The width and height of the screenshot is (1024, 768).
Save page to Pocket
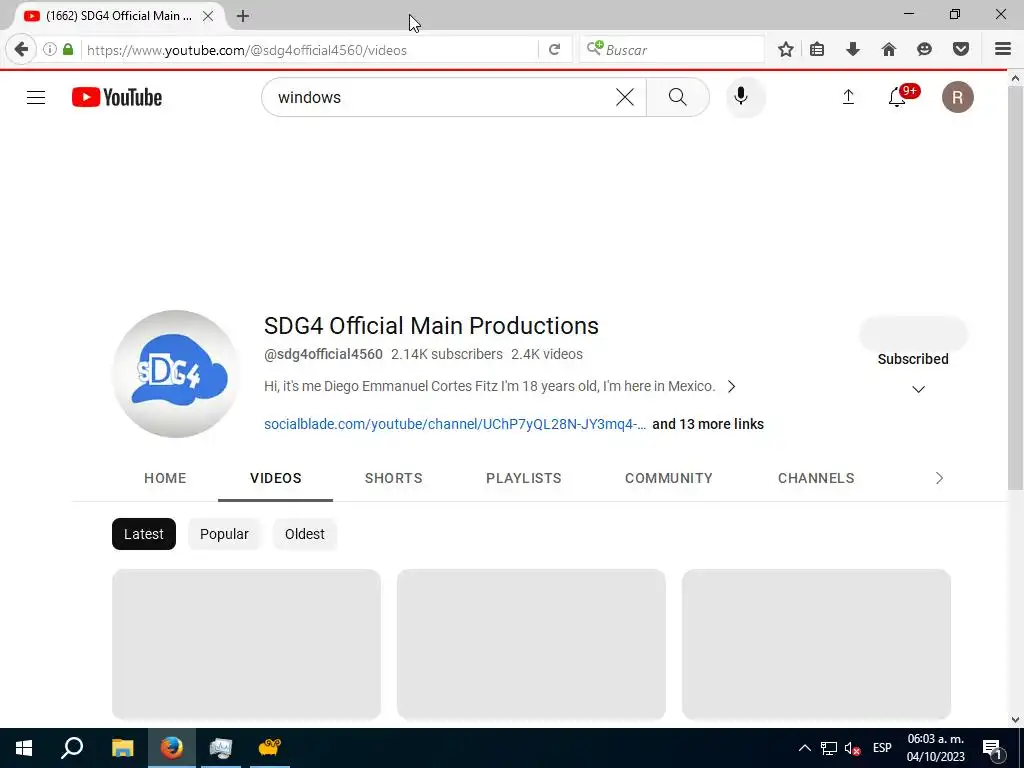[x=961, y=49]
